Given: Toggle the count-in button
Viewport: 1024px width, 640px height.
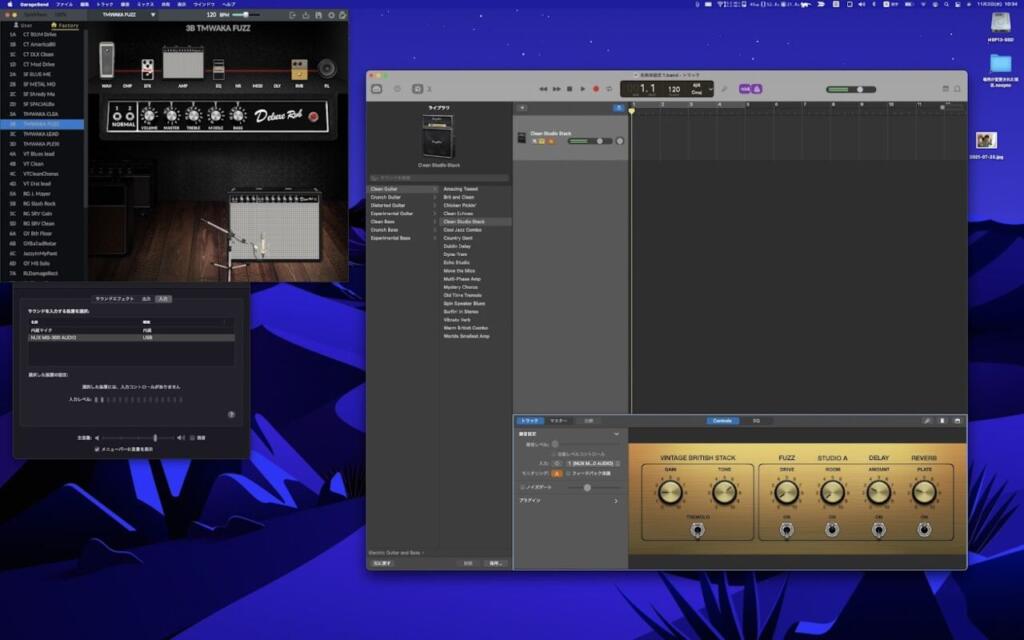Looking at the screenshot, I should coord(744,89).
